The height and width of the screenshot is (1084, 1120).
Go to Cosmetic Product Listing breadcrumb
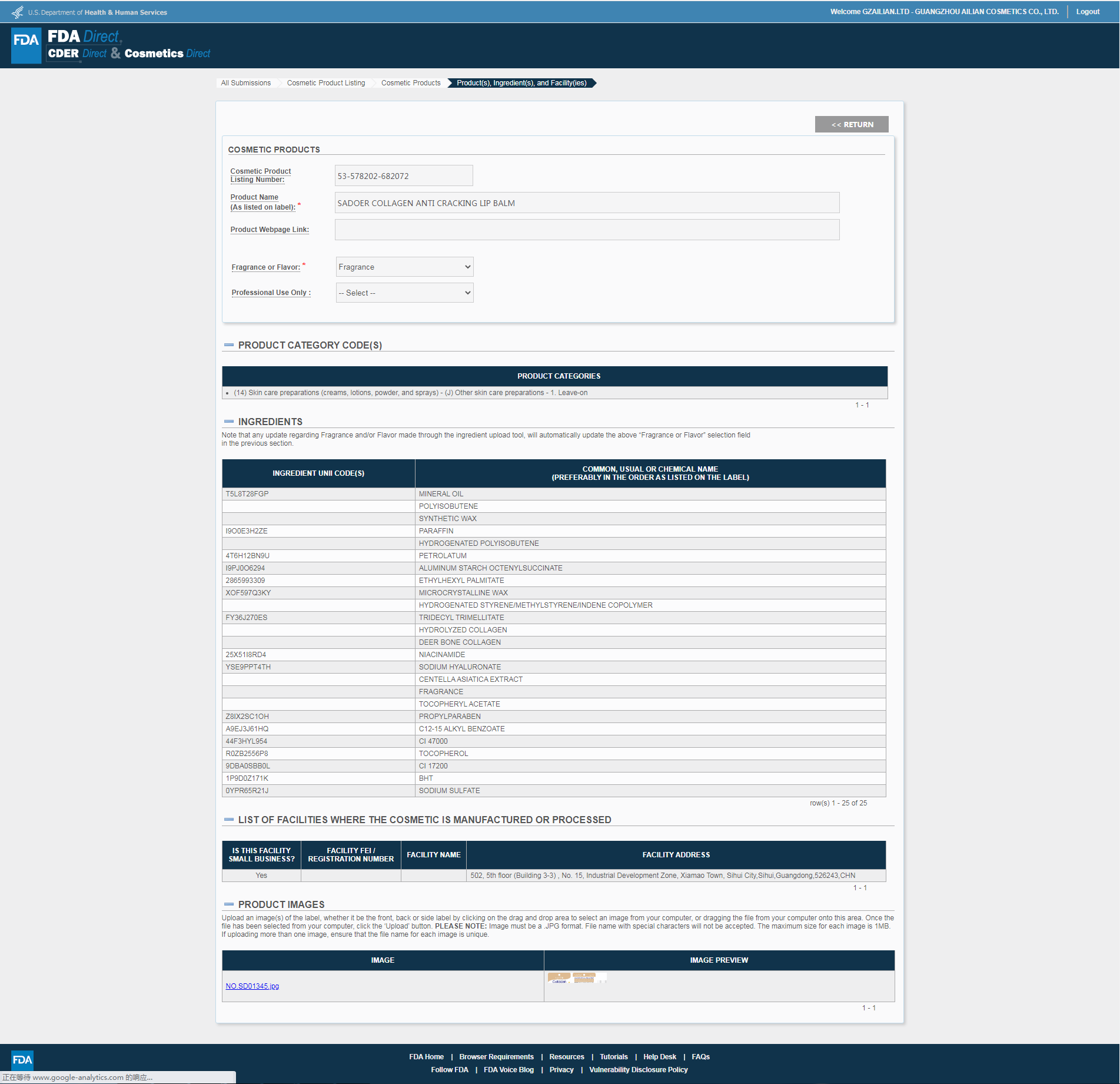[325, 83]
